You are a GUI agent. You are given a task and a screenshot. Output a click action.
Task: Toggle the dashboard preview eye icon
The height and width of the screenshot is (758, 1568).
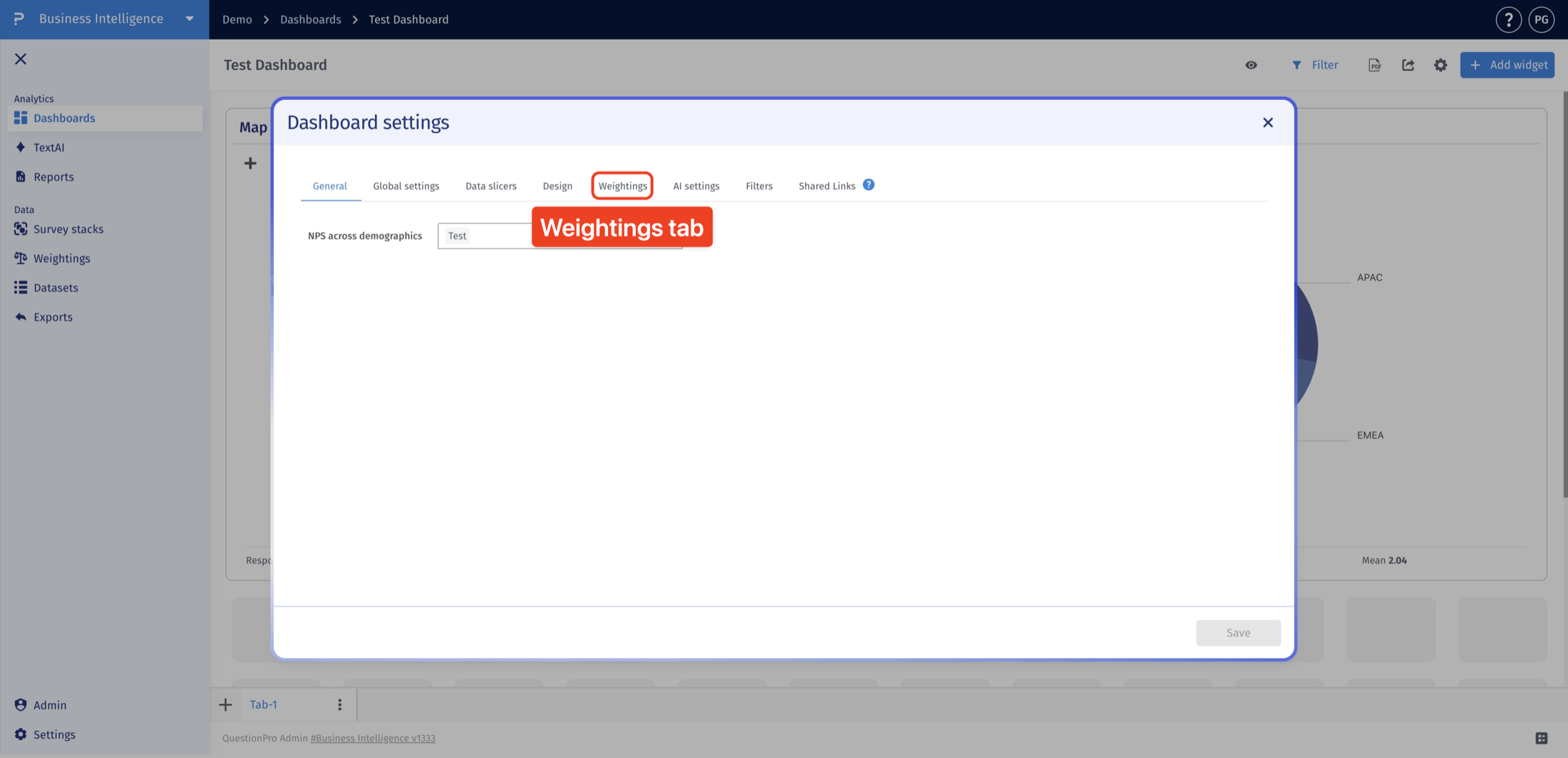[1251, 65]
